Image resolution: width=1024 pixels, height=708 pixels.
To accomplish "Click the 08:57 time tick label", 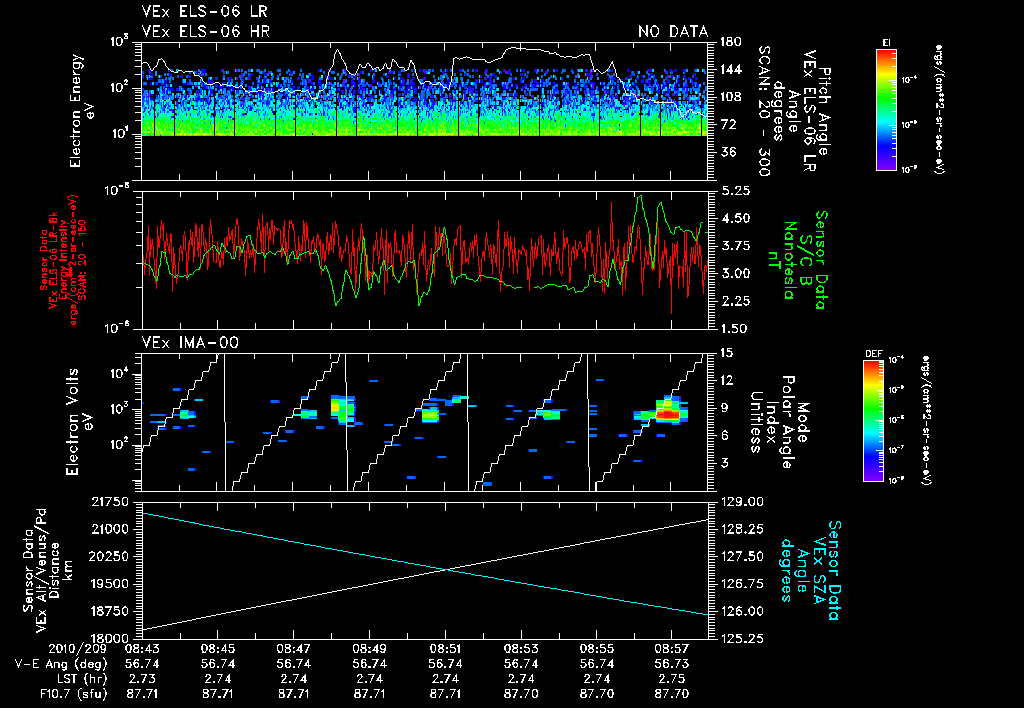I will coord(673,650).
